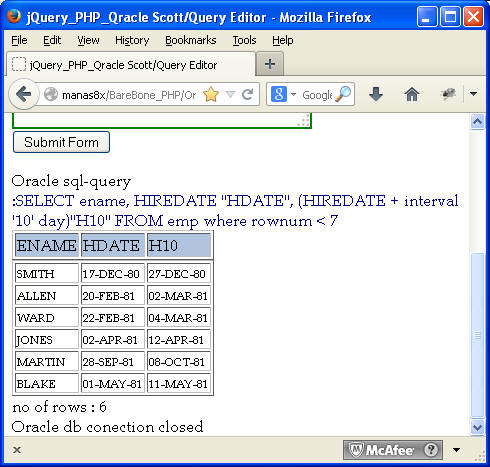
Task: Click inside the green-bordered query textarea
Action: 162,120
